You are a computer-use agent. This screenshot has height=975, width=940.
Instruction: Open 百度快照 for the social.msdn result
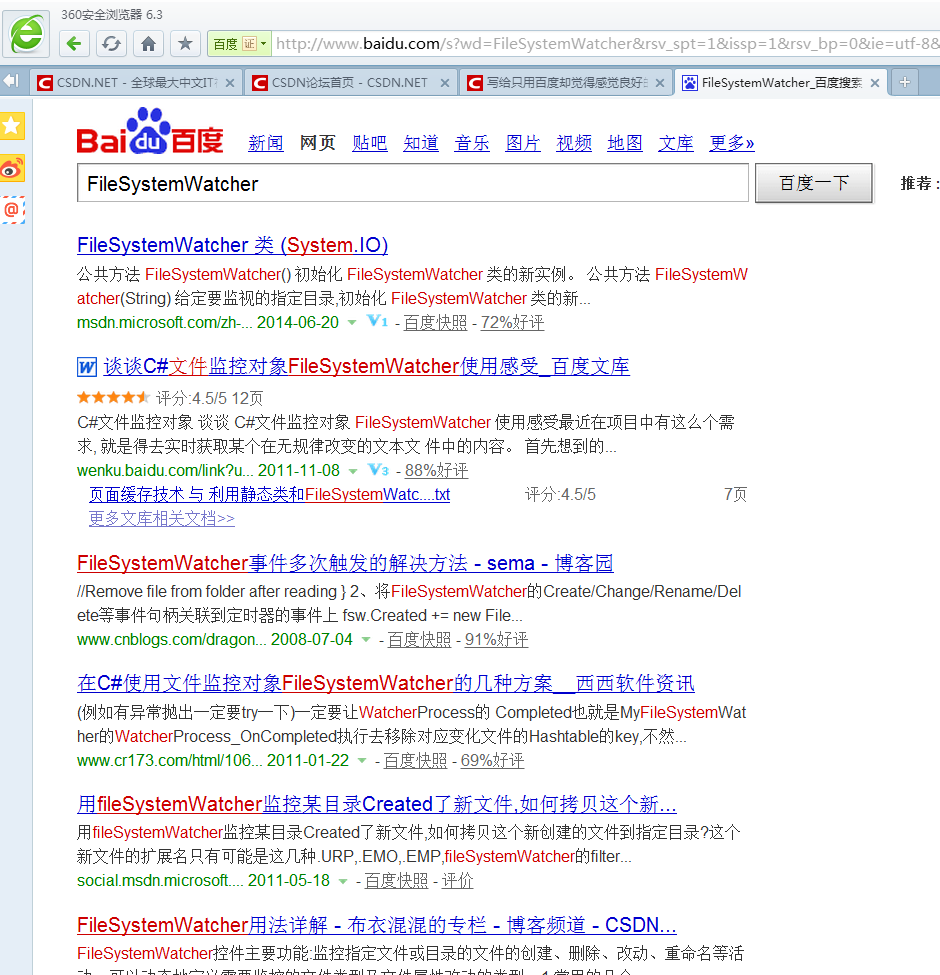[396, 881]
